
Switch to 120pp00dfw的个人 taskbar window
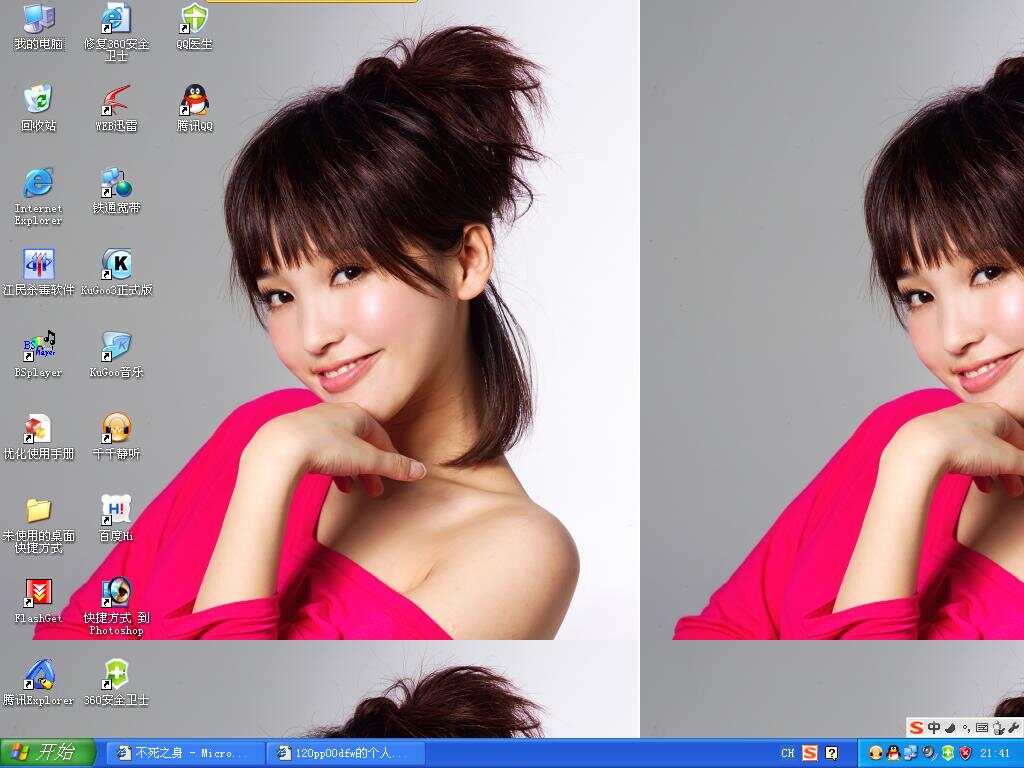347,753
